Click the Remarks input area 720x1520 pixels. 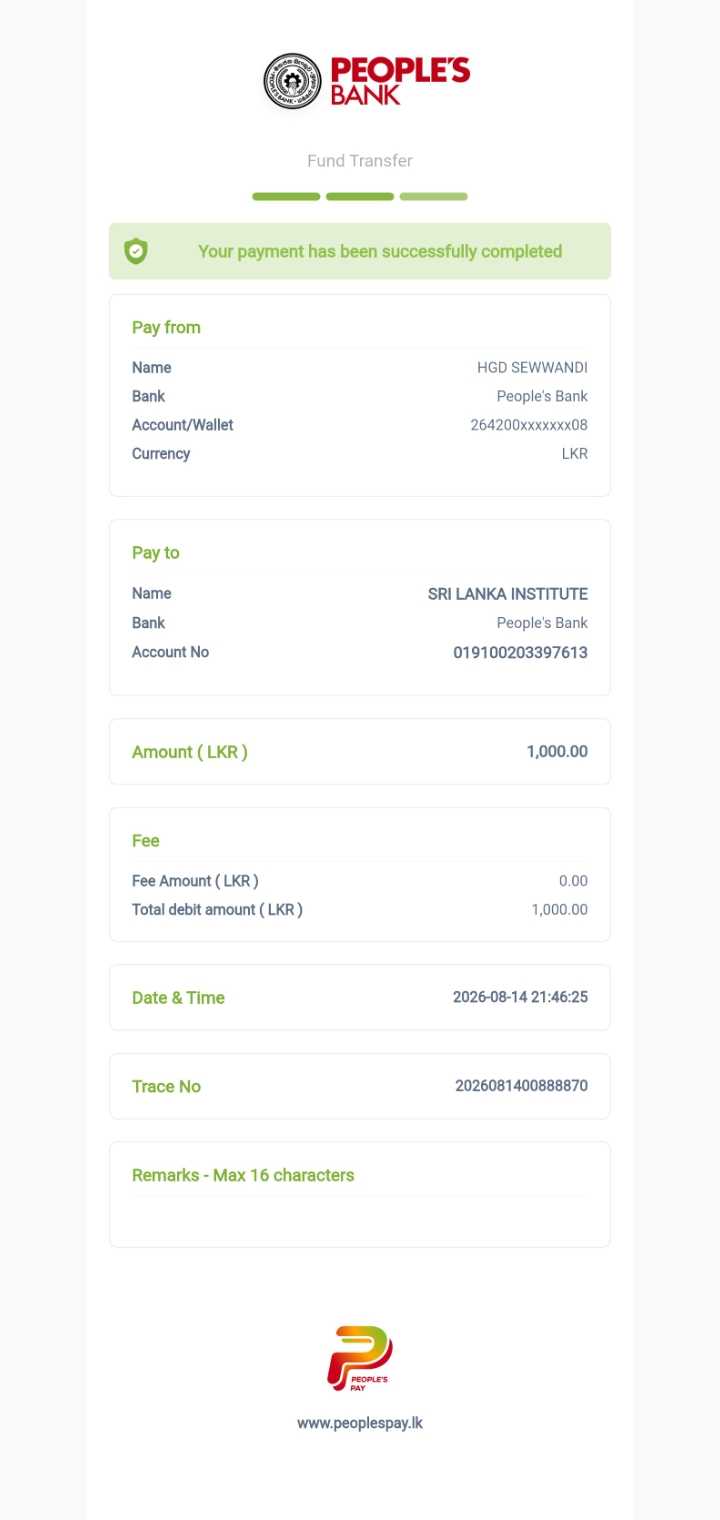point(360,1220)
